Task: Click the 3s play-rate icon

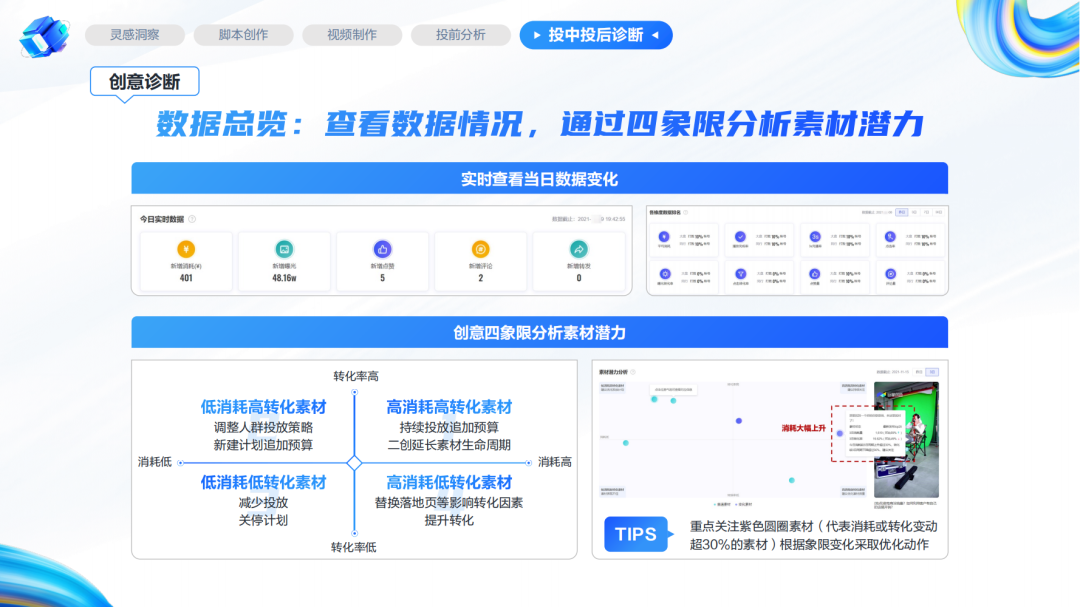Action: point(815,237)
